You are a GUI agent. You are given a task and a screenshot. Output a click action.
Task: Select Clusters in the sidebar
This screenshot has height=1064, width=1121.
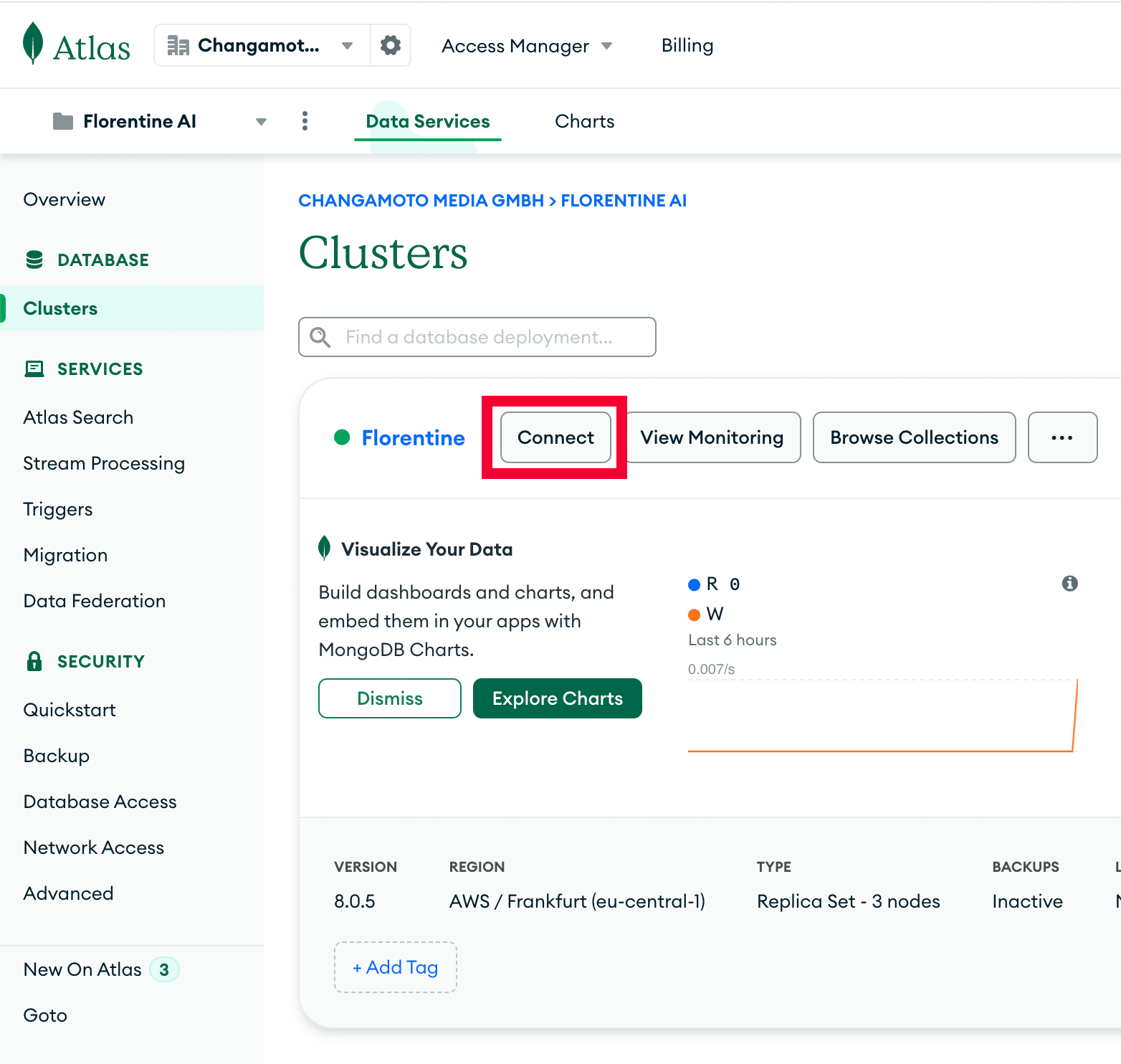(132, 308)
